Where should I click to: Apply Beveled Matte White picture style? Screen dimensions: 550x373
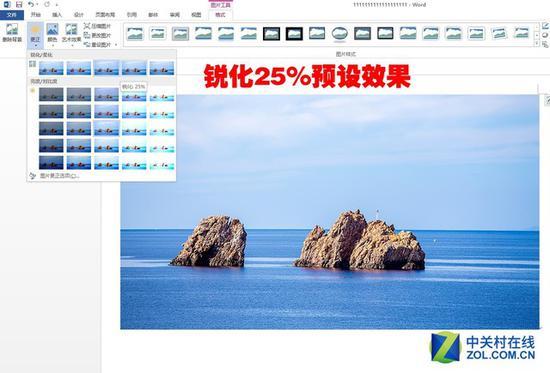coord(158,34)
